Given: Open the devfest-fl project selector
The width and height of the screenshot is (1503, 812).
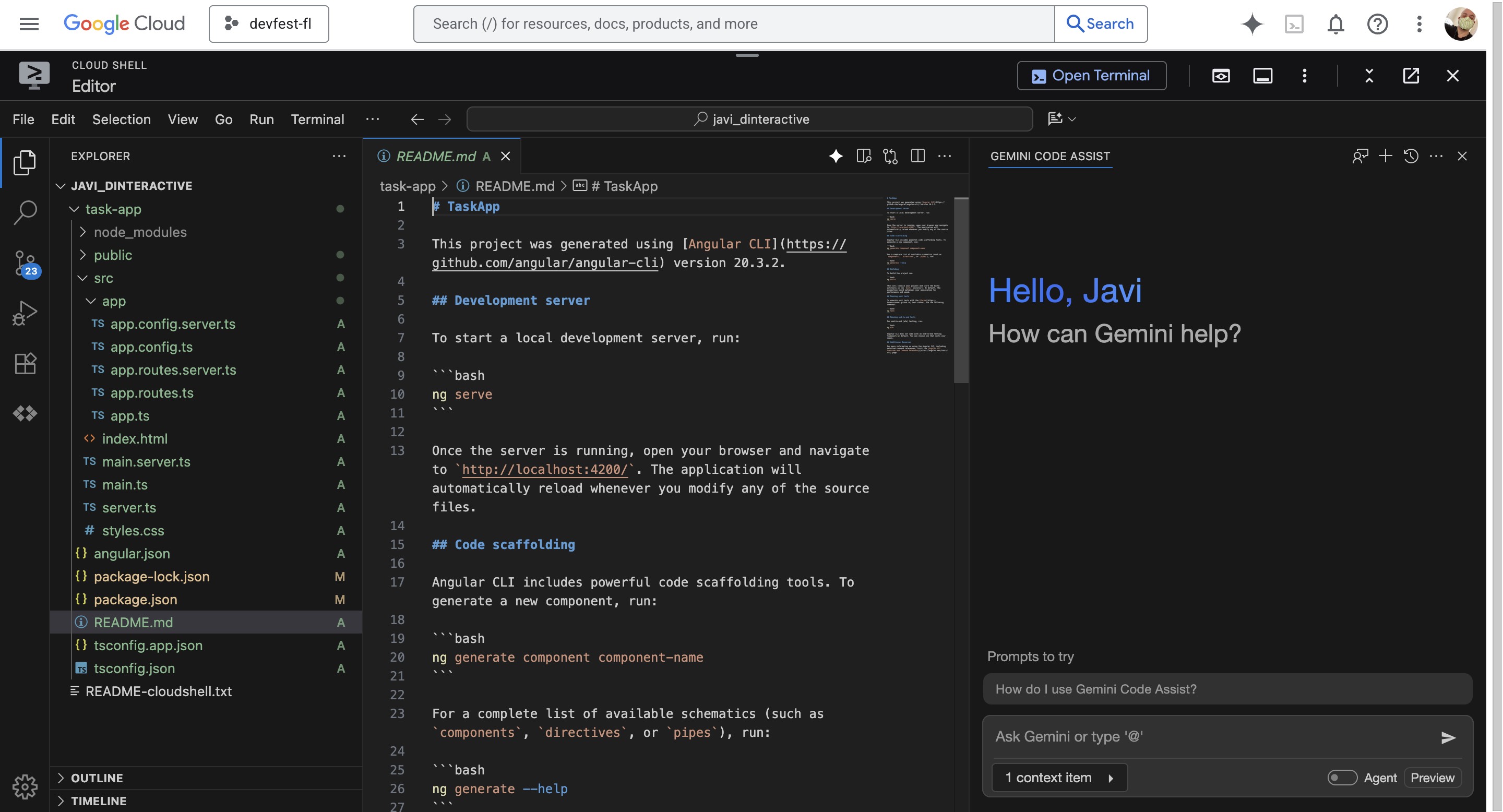Looking at the screenshot, I should (268, 24).
